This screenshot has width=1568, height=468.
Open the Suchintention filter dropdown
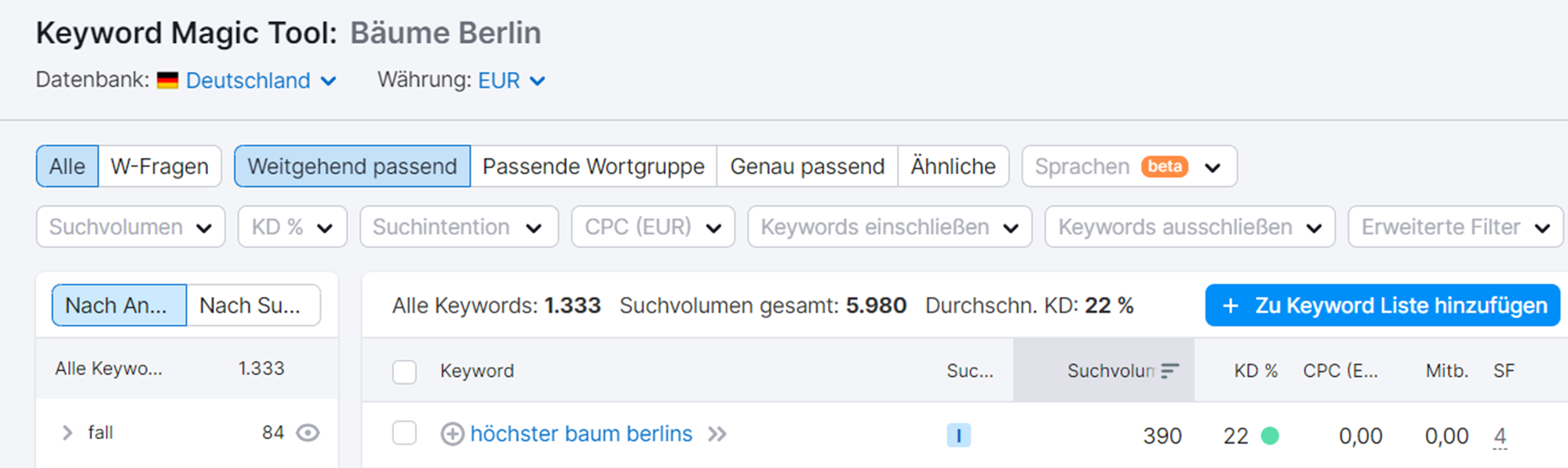tap(458, 227)
